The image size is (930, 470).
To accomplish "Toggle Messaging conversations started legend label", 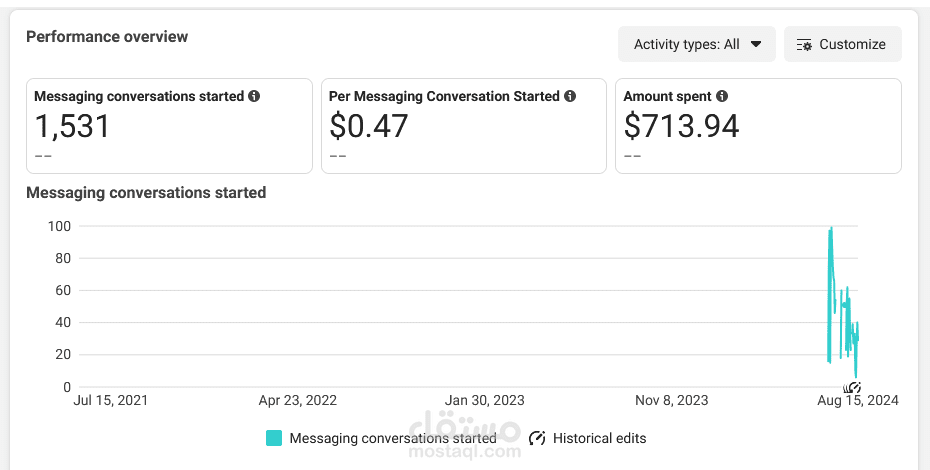I will click(x=393, y=439).
